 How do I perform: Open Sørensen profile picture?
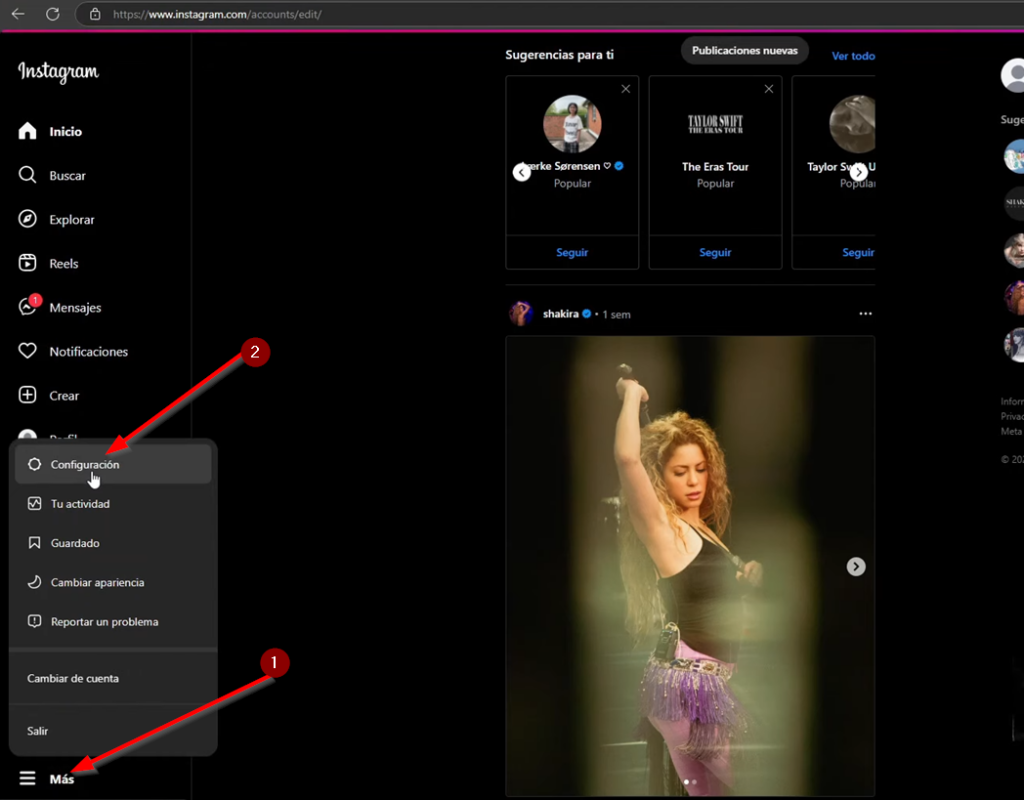(572, 124)
